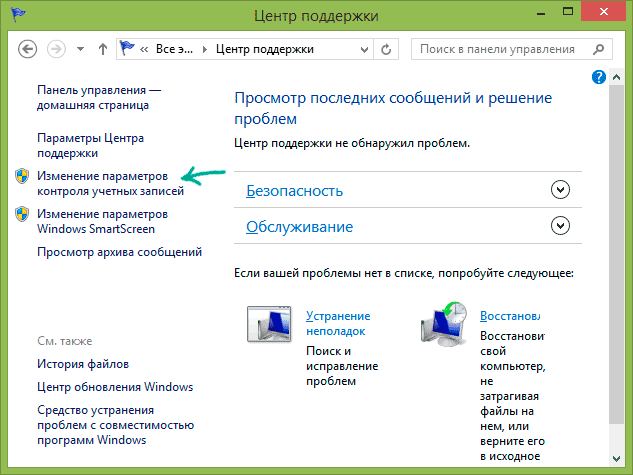Viewport: 633px width, 475px height.
Task: Go up one level with the Up arrow
Action: tap(103, 49)
